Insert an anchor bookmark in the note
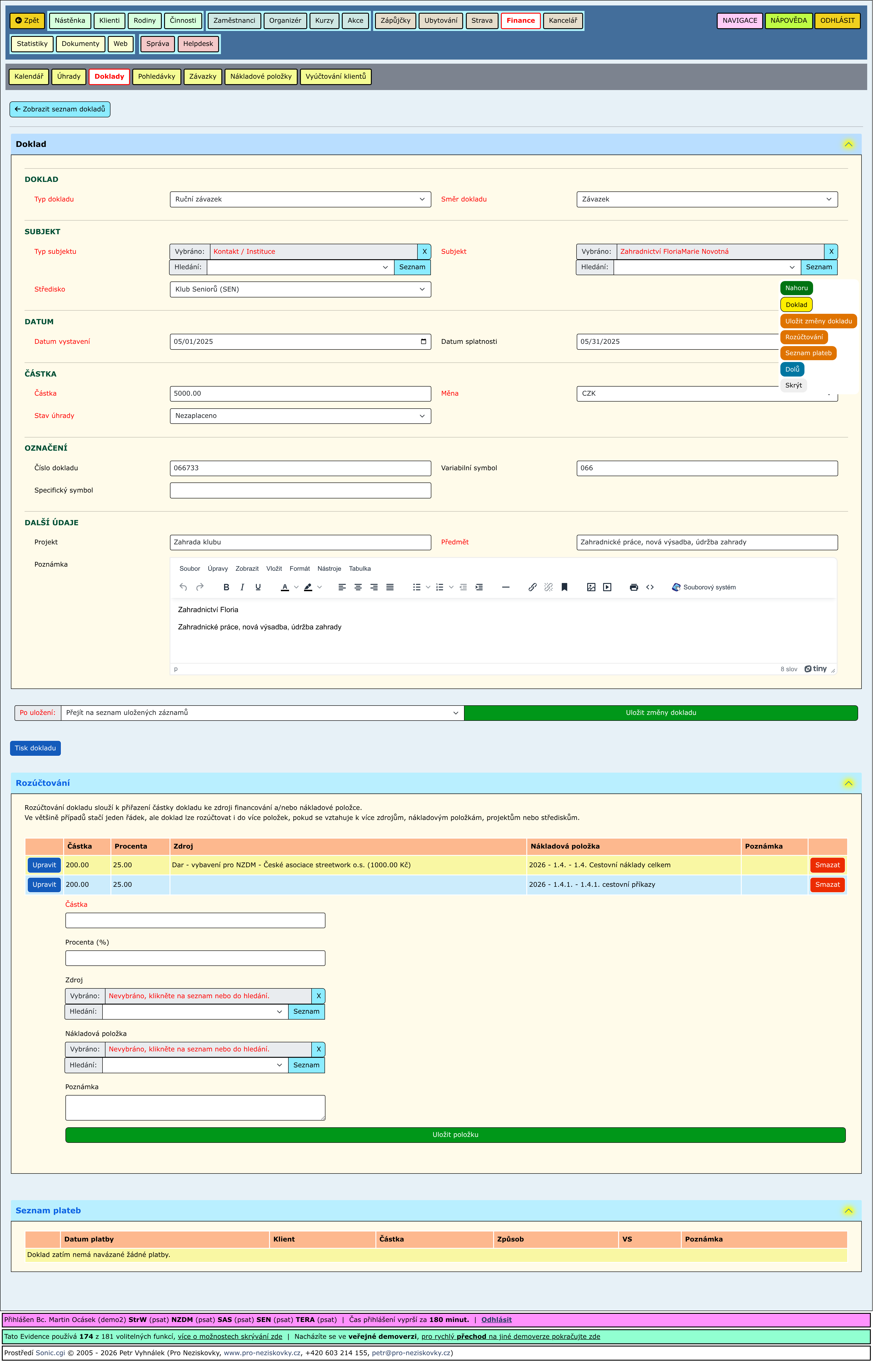This screenshot has width=874, height=1372. coord(564,587)
